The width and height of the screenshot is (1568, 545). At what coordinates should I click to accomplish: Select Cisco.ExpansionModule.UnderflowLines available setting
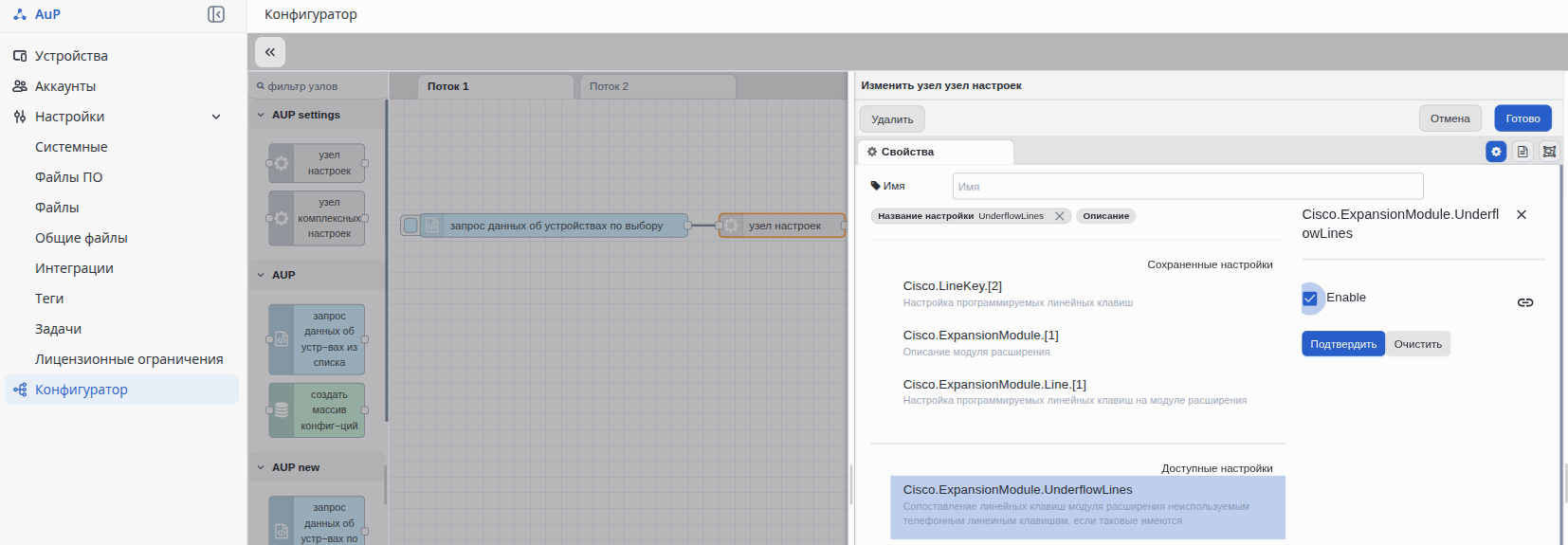pos(1087,507)
